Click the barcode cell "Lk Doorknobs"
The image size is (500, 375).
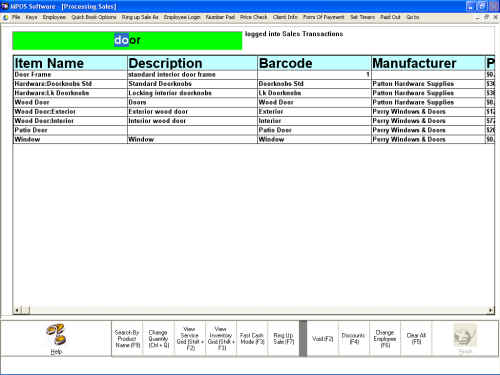pyautogui.click(x=314, y=93)
